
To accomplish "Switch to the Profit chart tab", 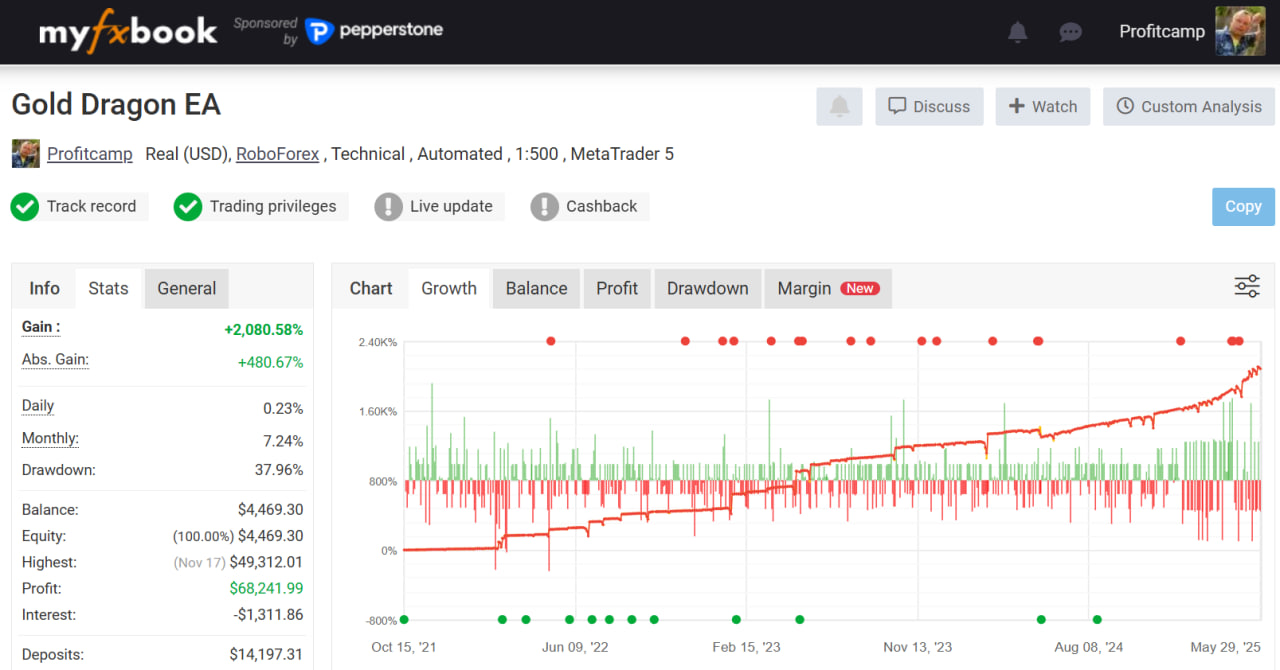I will click(x=617, y=288).
